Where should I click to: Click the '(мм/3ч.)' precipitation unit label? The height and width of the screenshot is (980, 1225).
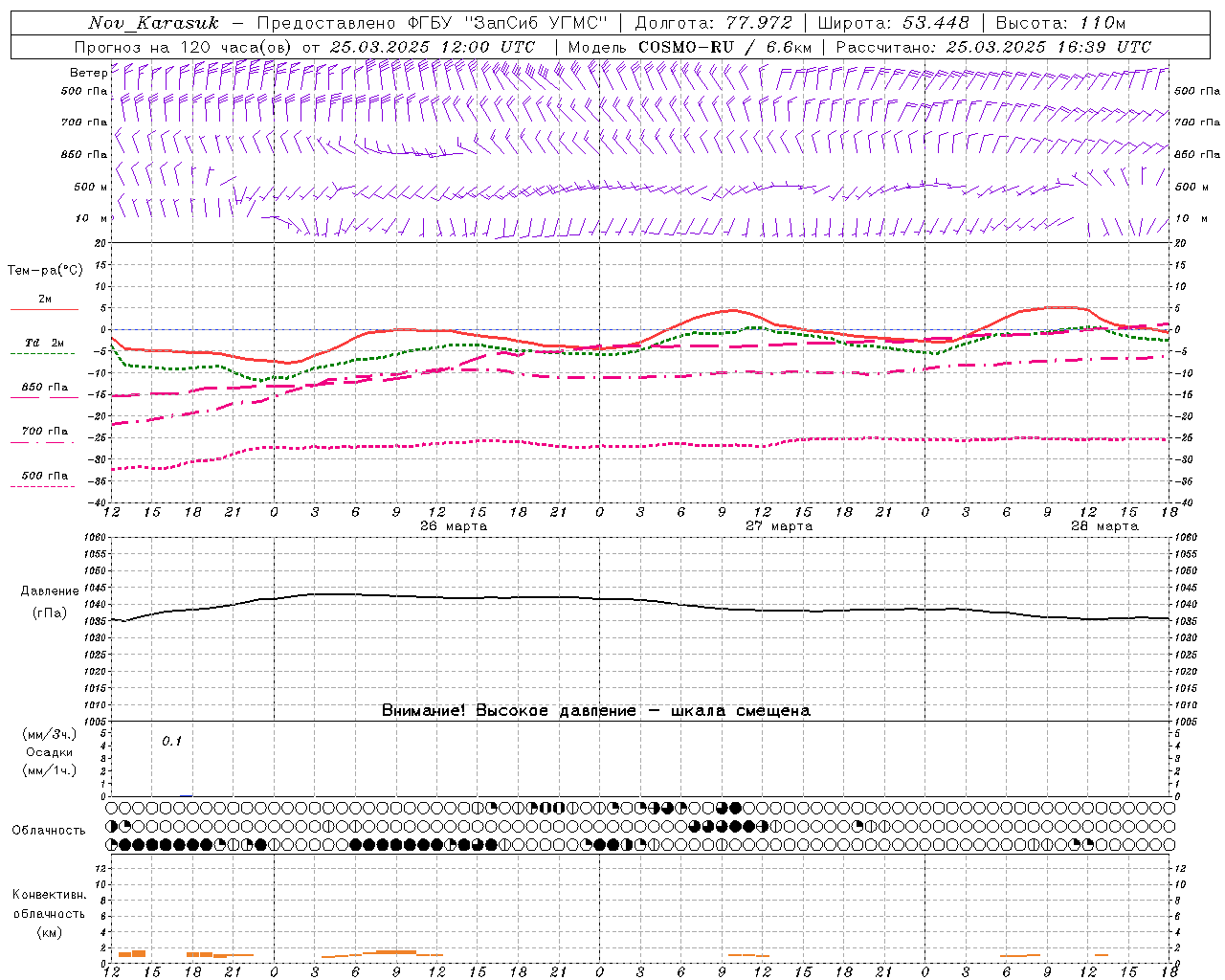pyautogui.click(x=50, y=734)
